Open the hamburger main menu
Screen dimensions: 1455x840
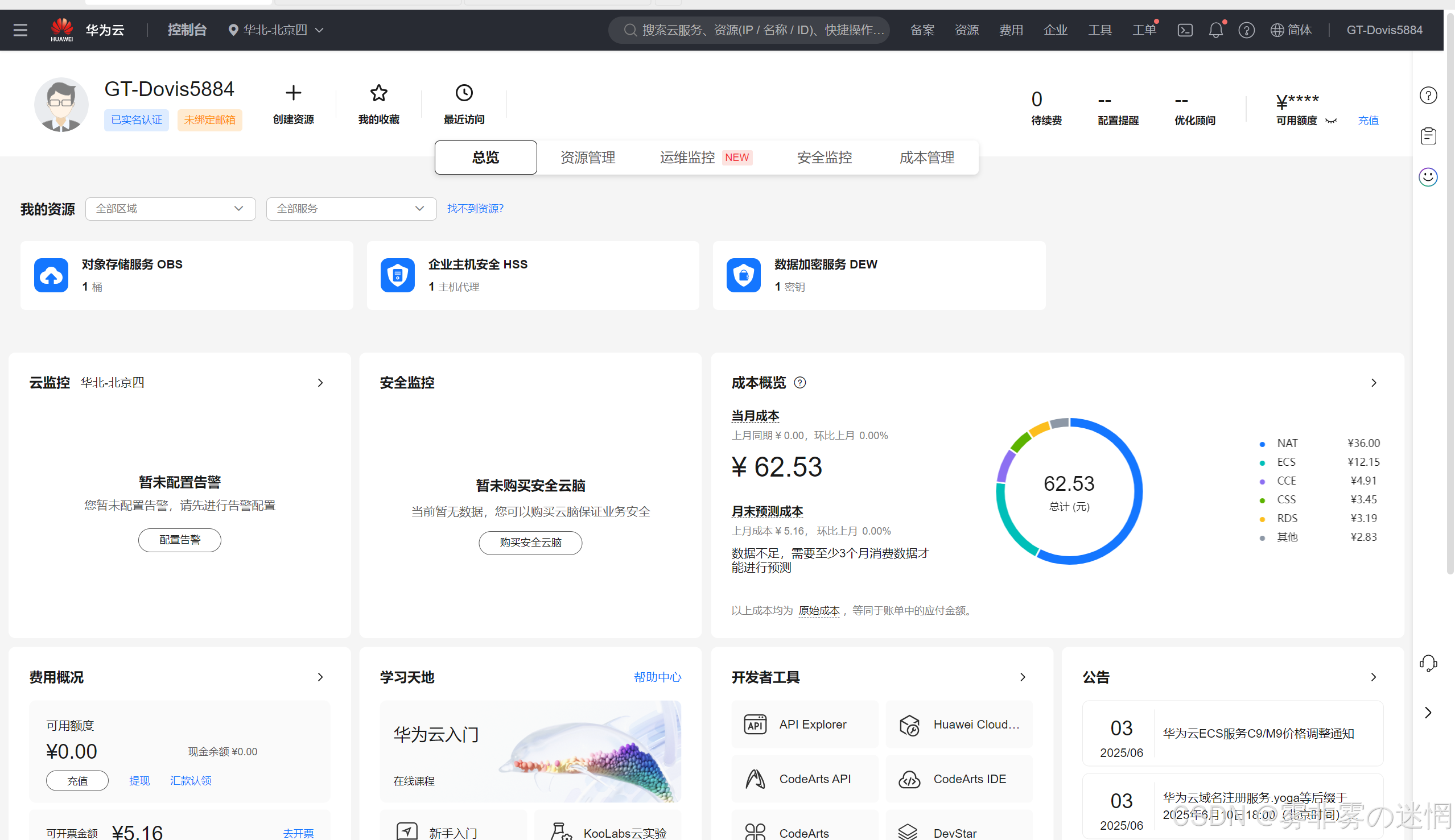[20, 30]
